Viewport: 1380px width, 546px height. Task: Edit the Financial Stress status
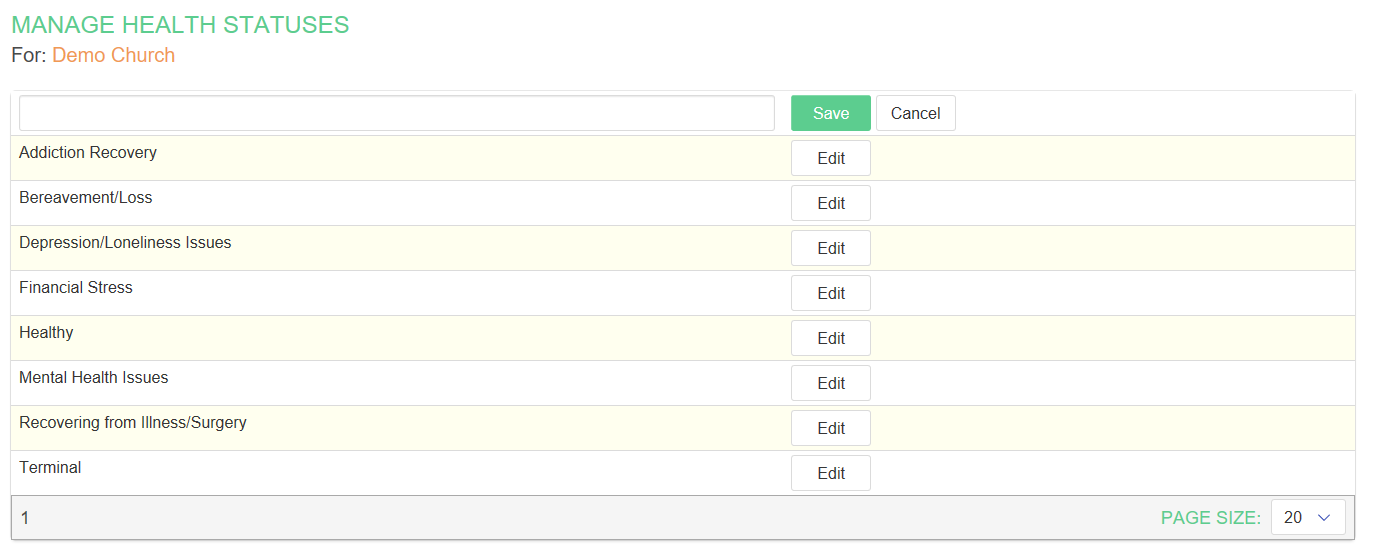click(x=830, y=293)
